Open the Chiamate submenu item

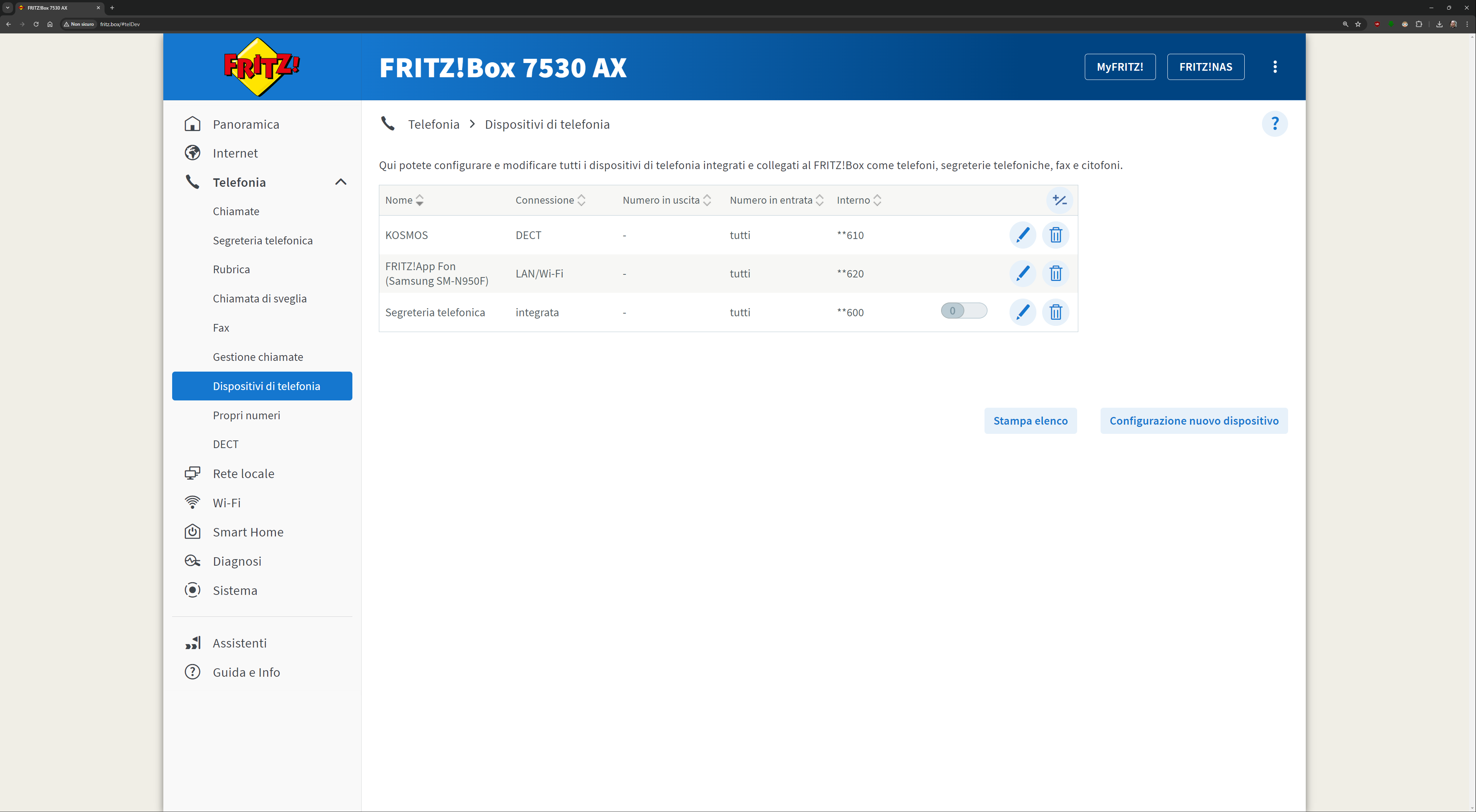click(236, 211)
